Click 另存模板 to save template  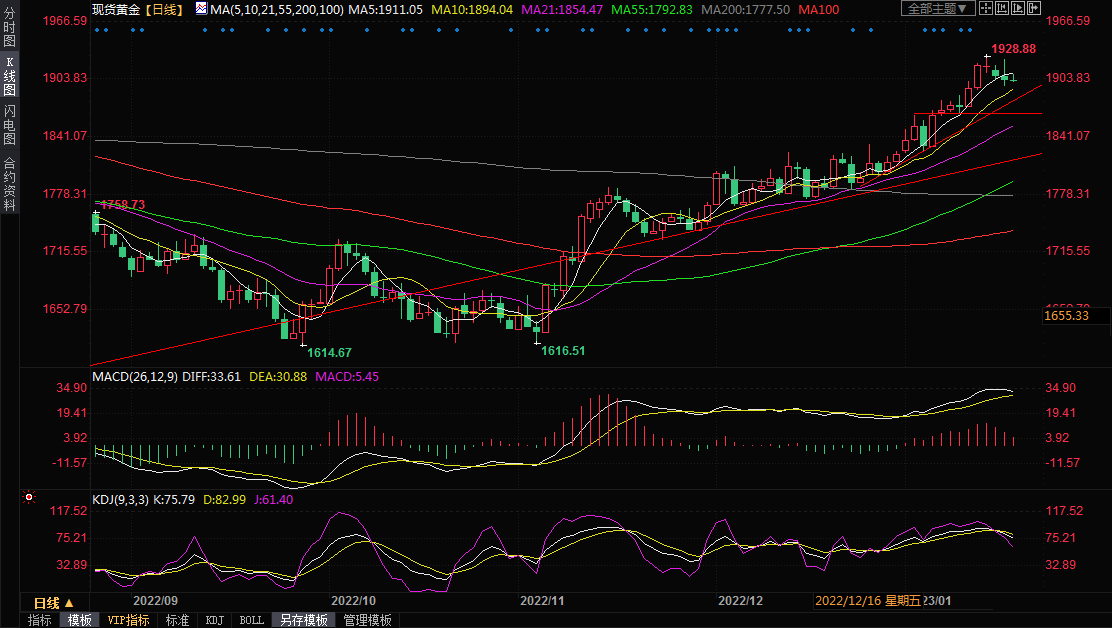point(304,620)
